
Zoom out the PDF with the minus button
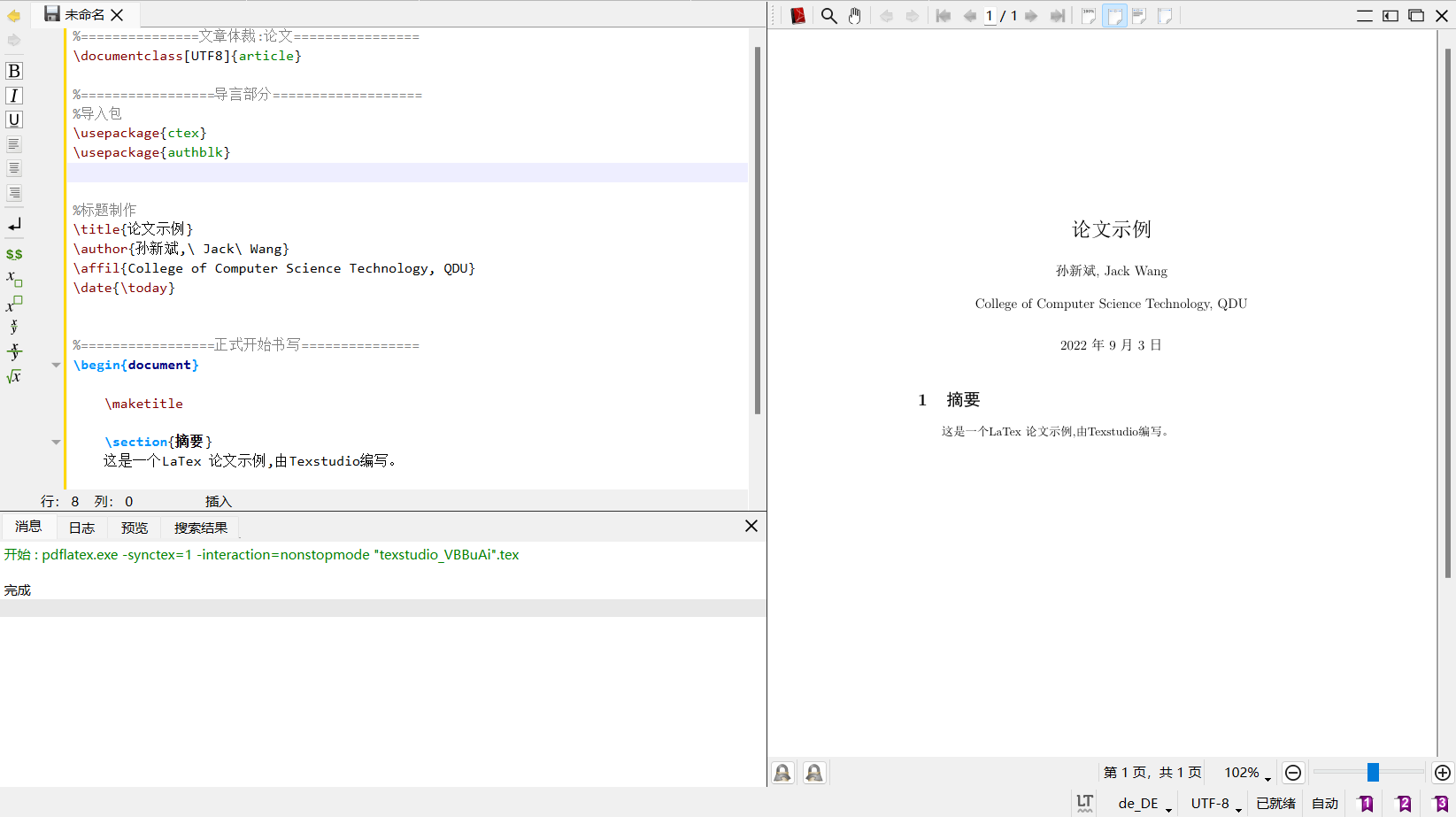[x=1293, y=773]
